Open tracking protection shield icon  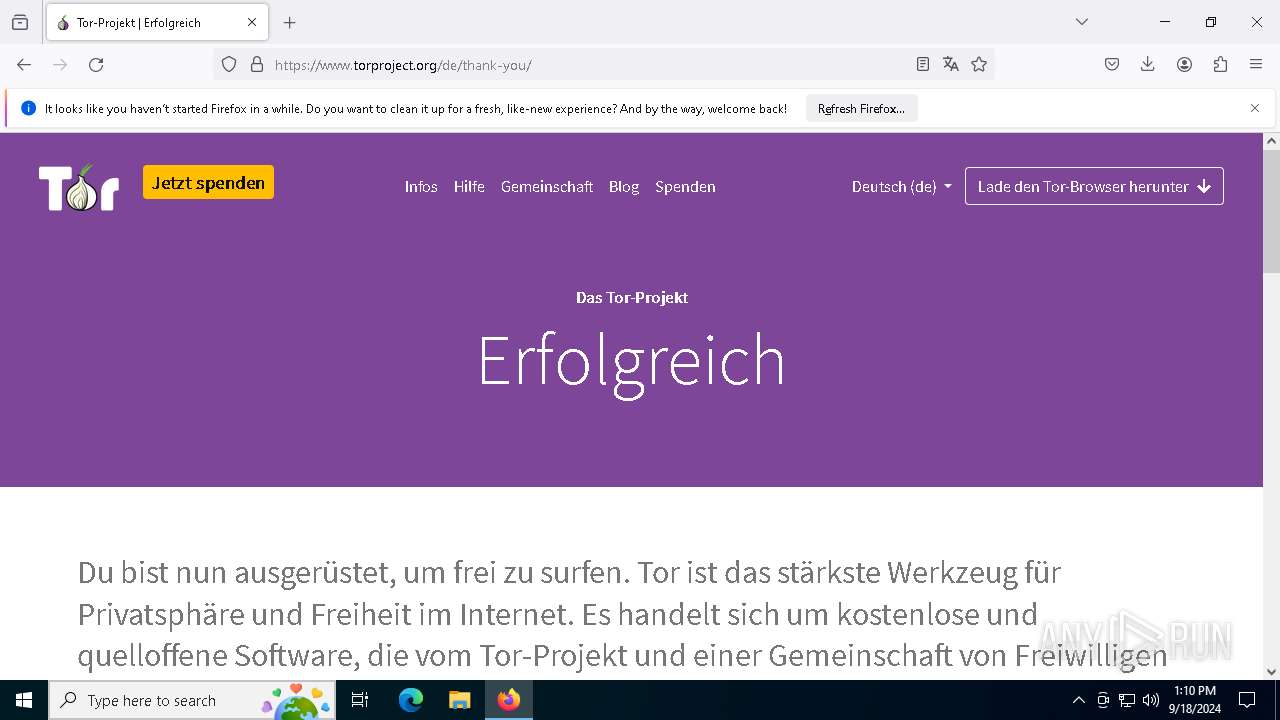[229, 65]
